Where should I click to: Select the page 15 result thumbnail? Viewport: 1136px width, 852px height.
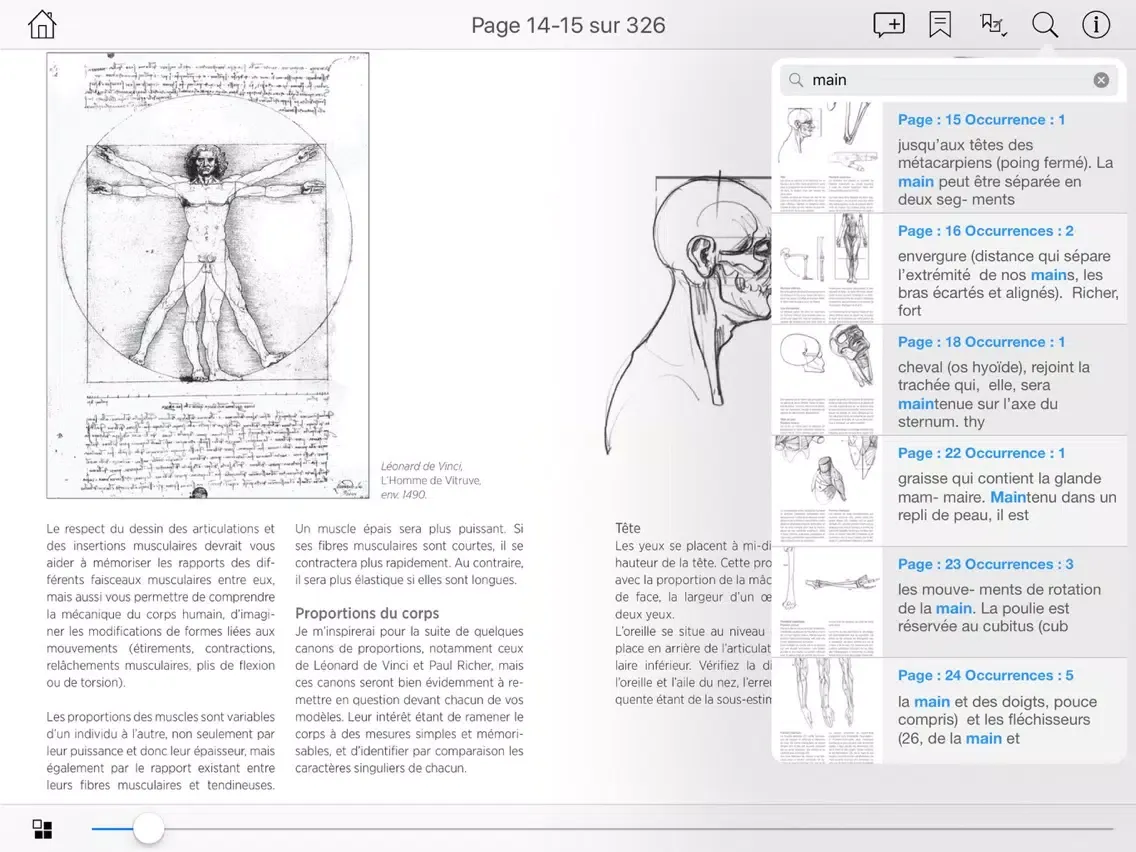(827, 157)
